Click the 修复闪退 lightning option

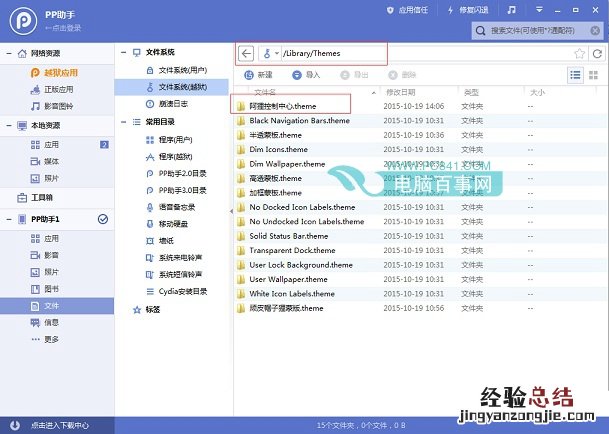point(468,10)
